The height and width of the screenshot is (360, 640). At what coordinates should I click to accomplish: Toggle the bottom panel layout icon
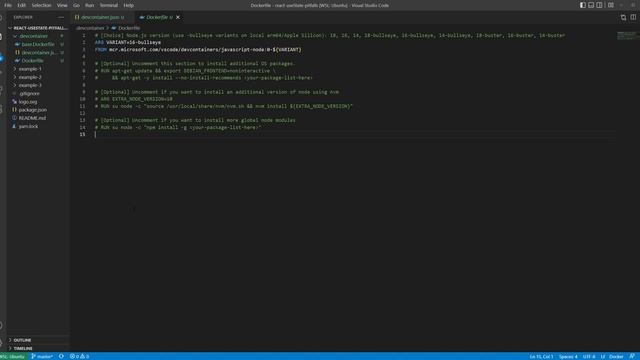tap(591, 5)
